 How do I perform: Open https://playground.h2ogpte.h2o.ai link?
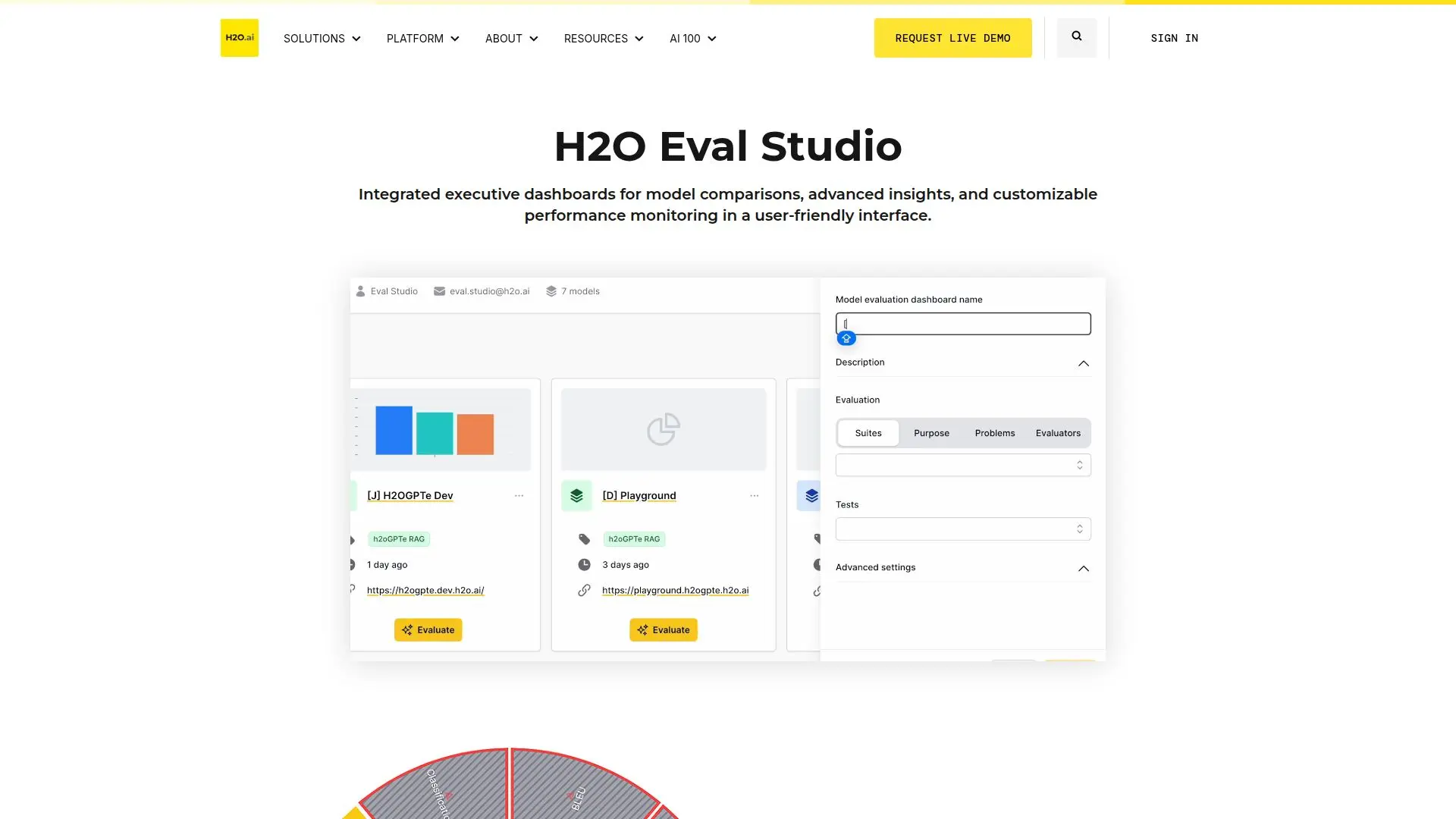[x=675, y=590]
